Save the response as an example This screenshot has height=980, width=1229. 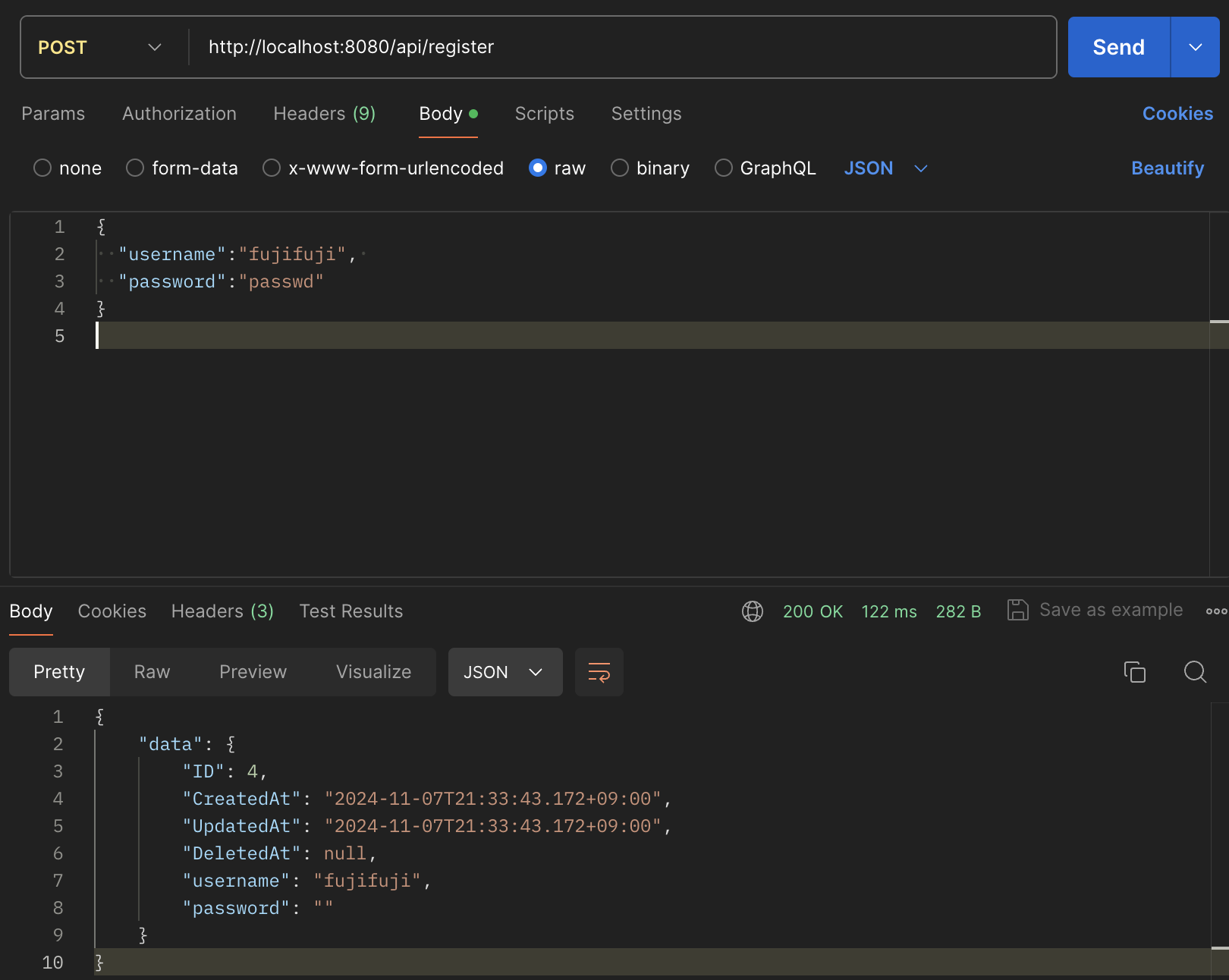point(1095,610)
